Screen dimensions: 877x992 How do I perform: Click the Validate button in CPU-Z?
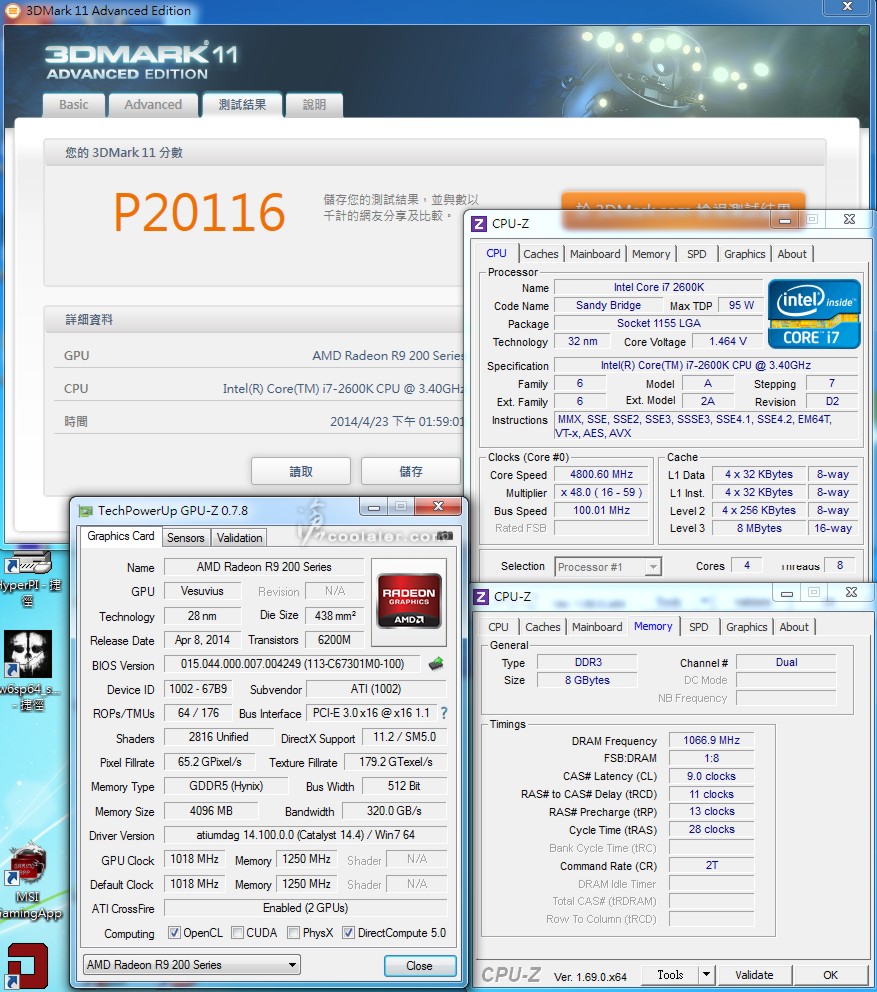pyautogui.click(x=754, y=975)
